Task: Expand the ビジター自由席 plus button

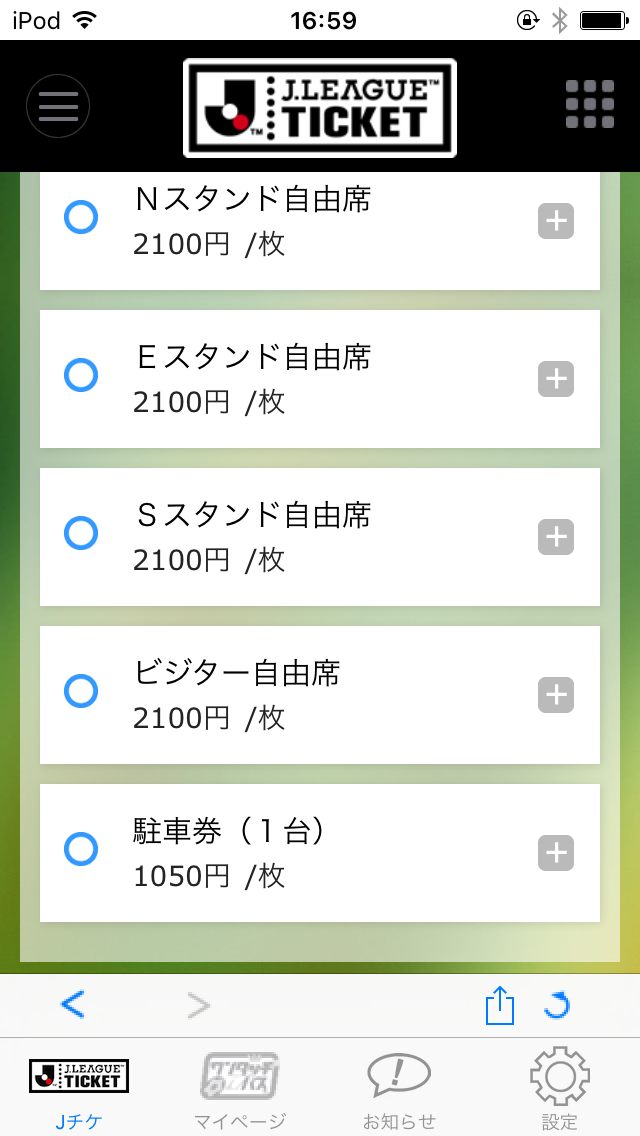Action: coord(556,695)
